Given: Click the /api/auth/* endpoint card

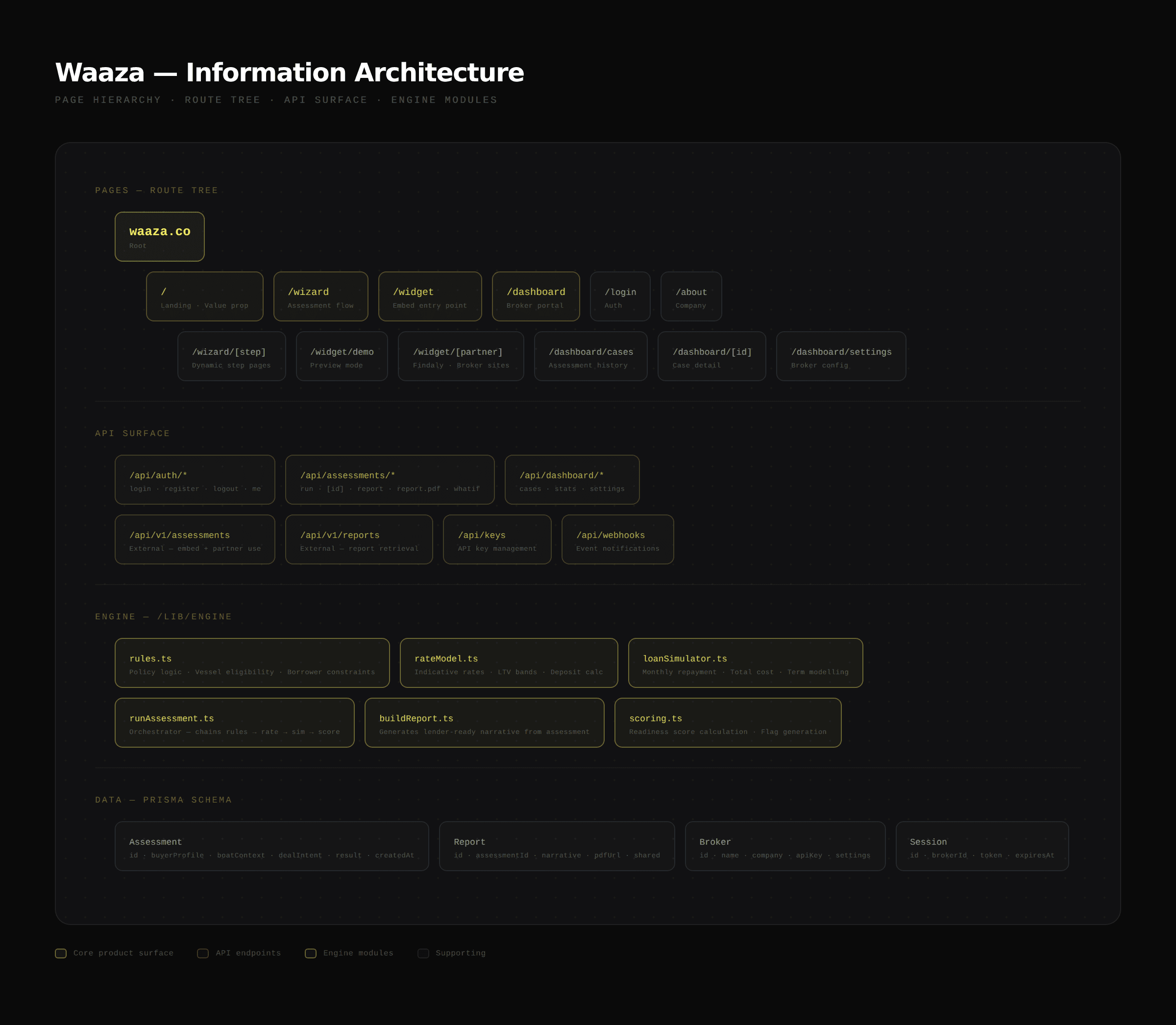Looking at the screenshot, I should 195,480.
